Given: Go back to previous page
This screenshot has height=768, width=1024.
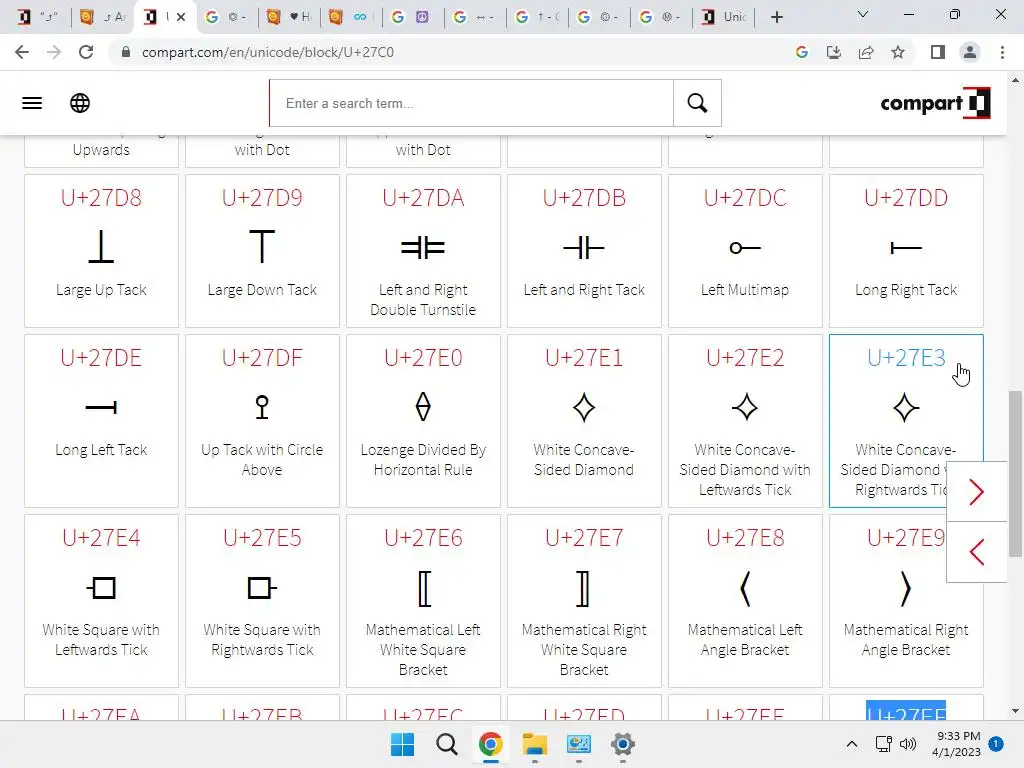Looking at the screenshot, I should pyautogui.click(x=22, y=52).
